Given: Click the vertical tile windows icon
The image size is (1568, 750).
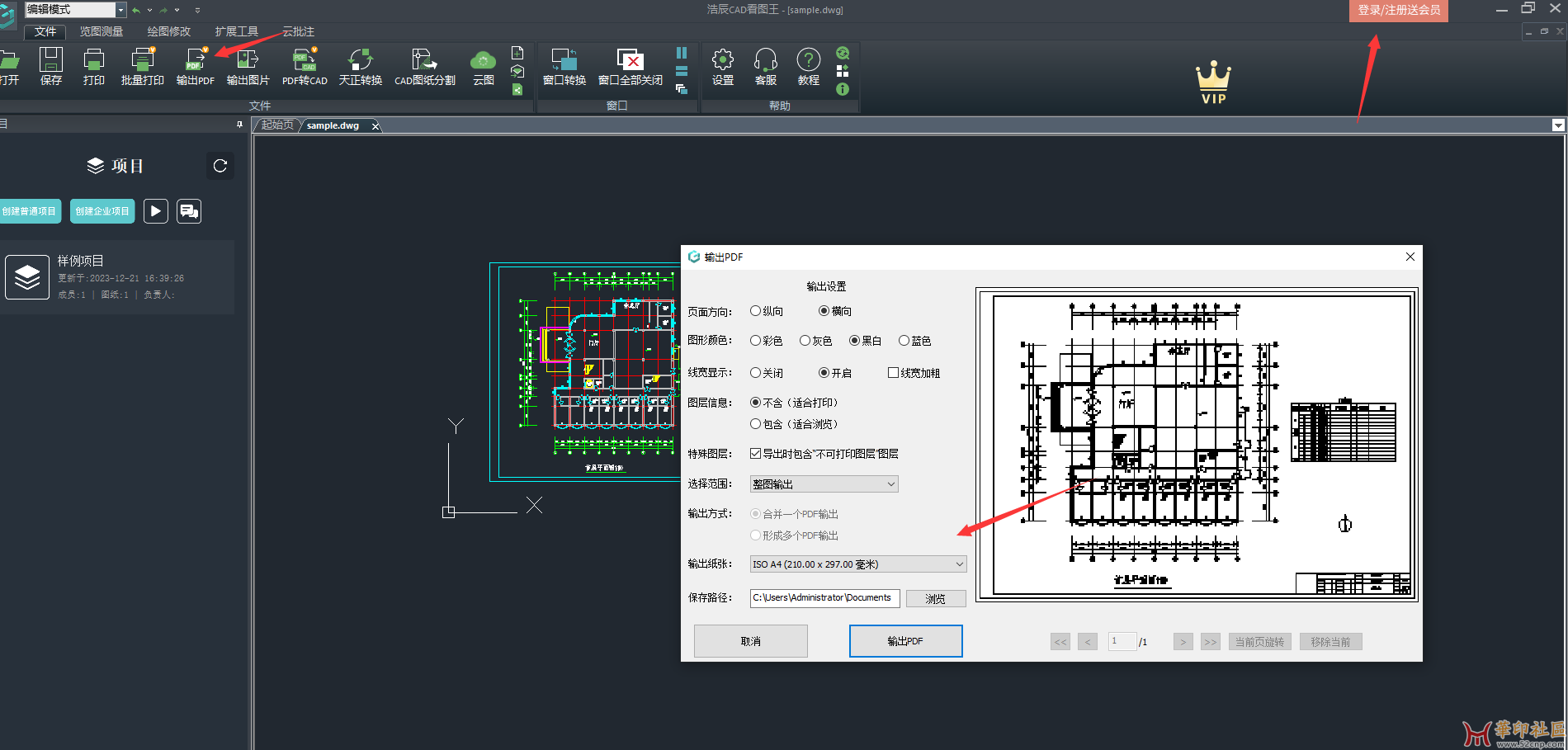Looking at the screenshot, I should 682,53.
